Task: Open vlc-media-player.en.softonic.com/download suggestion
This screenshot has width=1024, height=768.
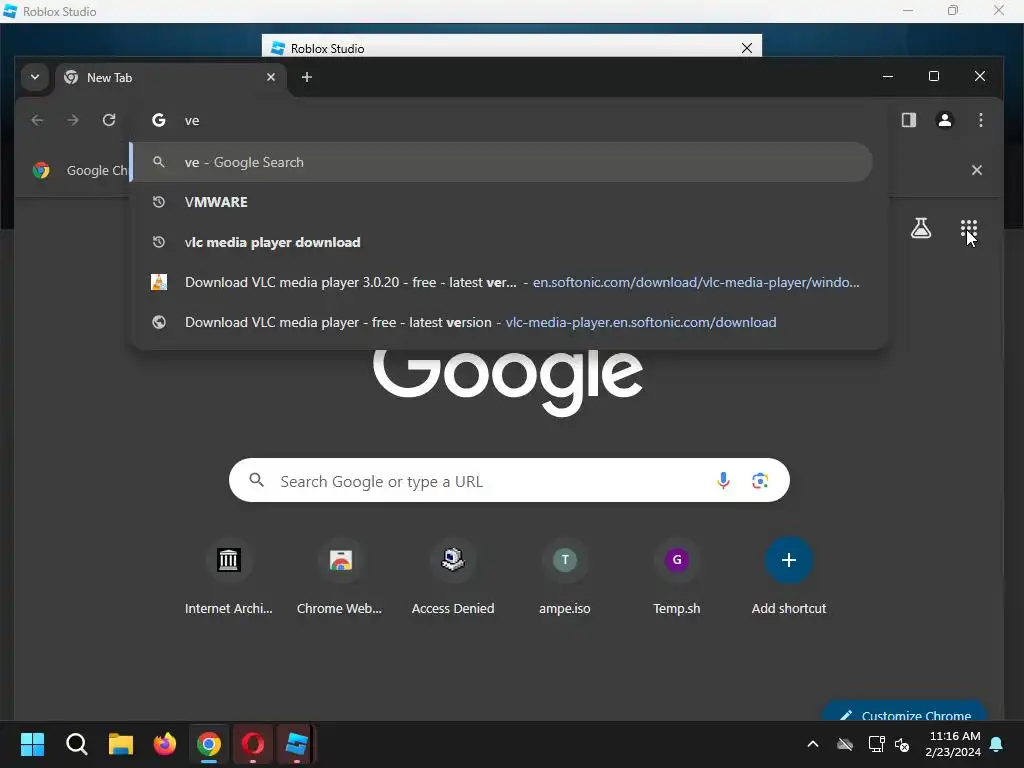Action: pos(502,322)
